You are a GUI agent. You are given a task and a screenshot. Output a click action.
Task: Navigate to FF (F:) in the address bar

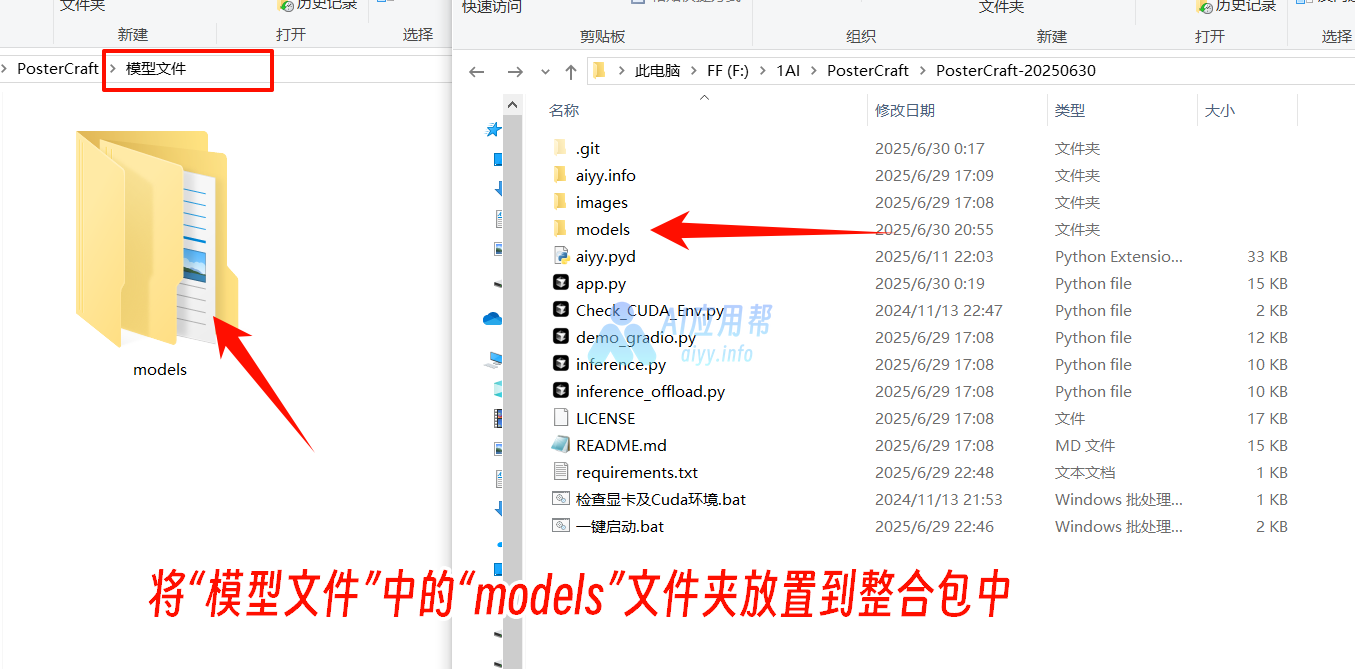[728, 71]
